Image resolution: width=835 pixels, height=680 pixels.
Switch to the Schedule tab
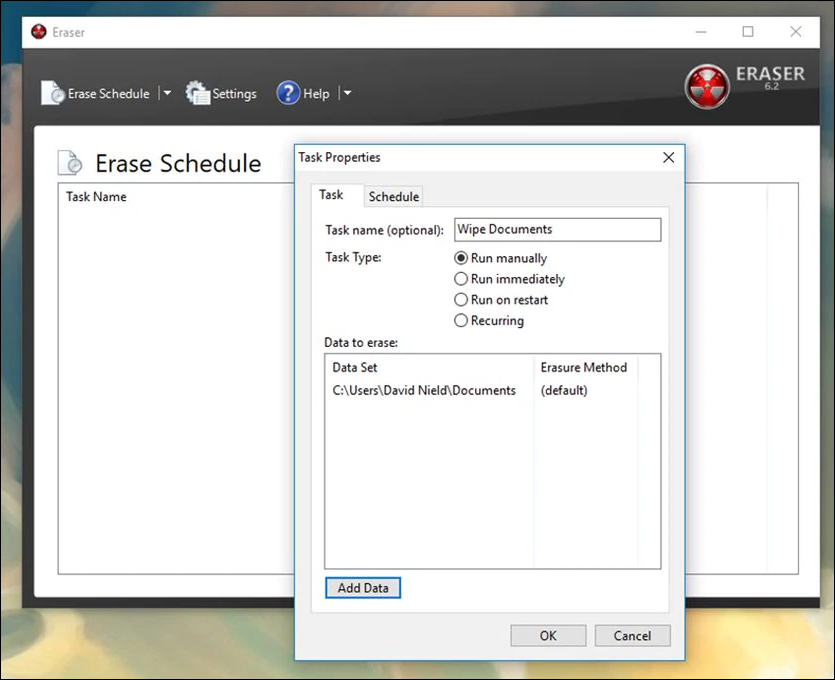pyautogui.click(x=394, y=196)
